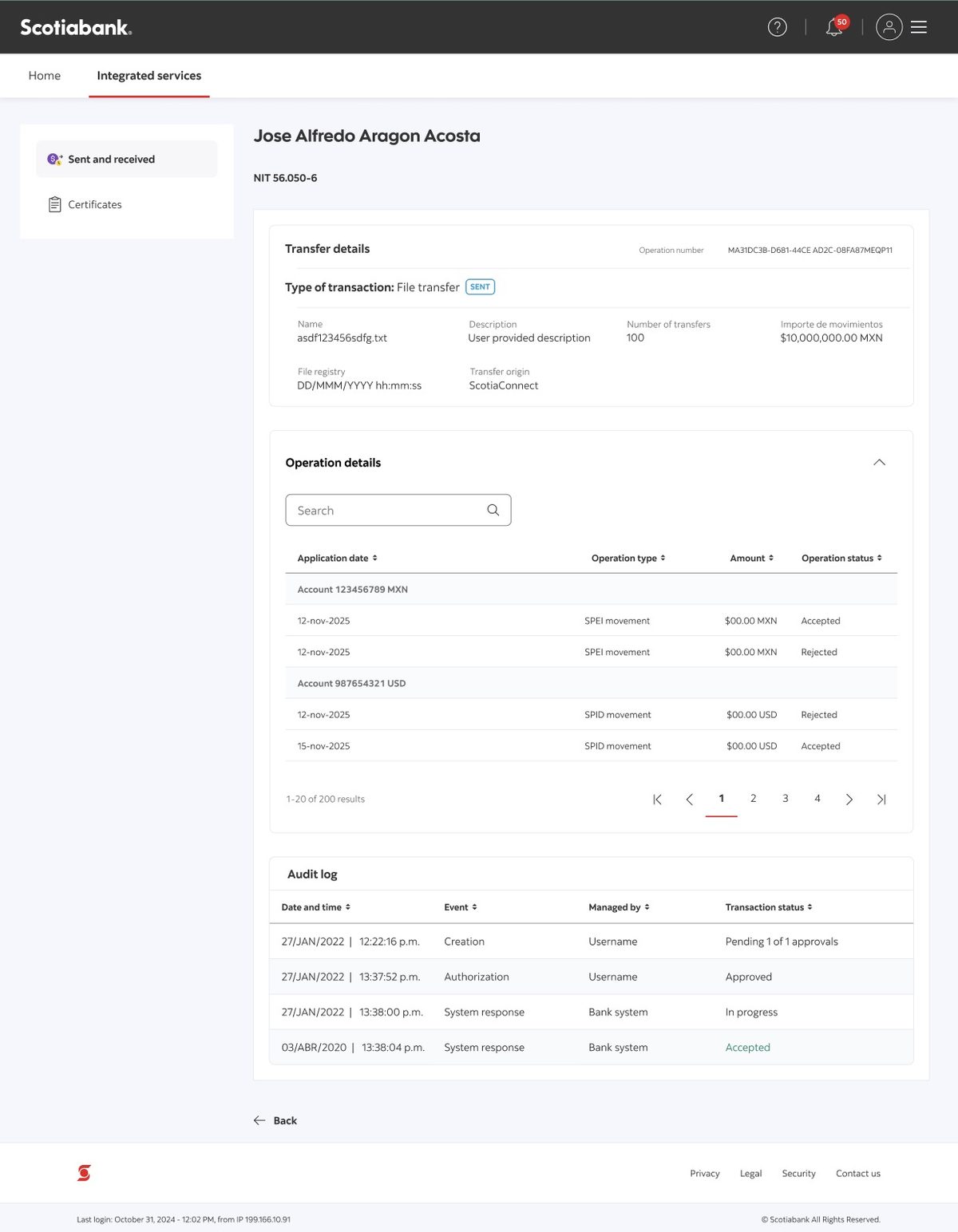Open notifications bell with 50 badge

coord(837,26)
